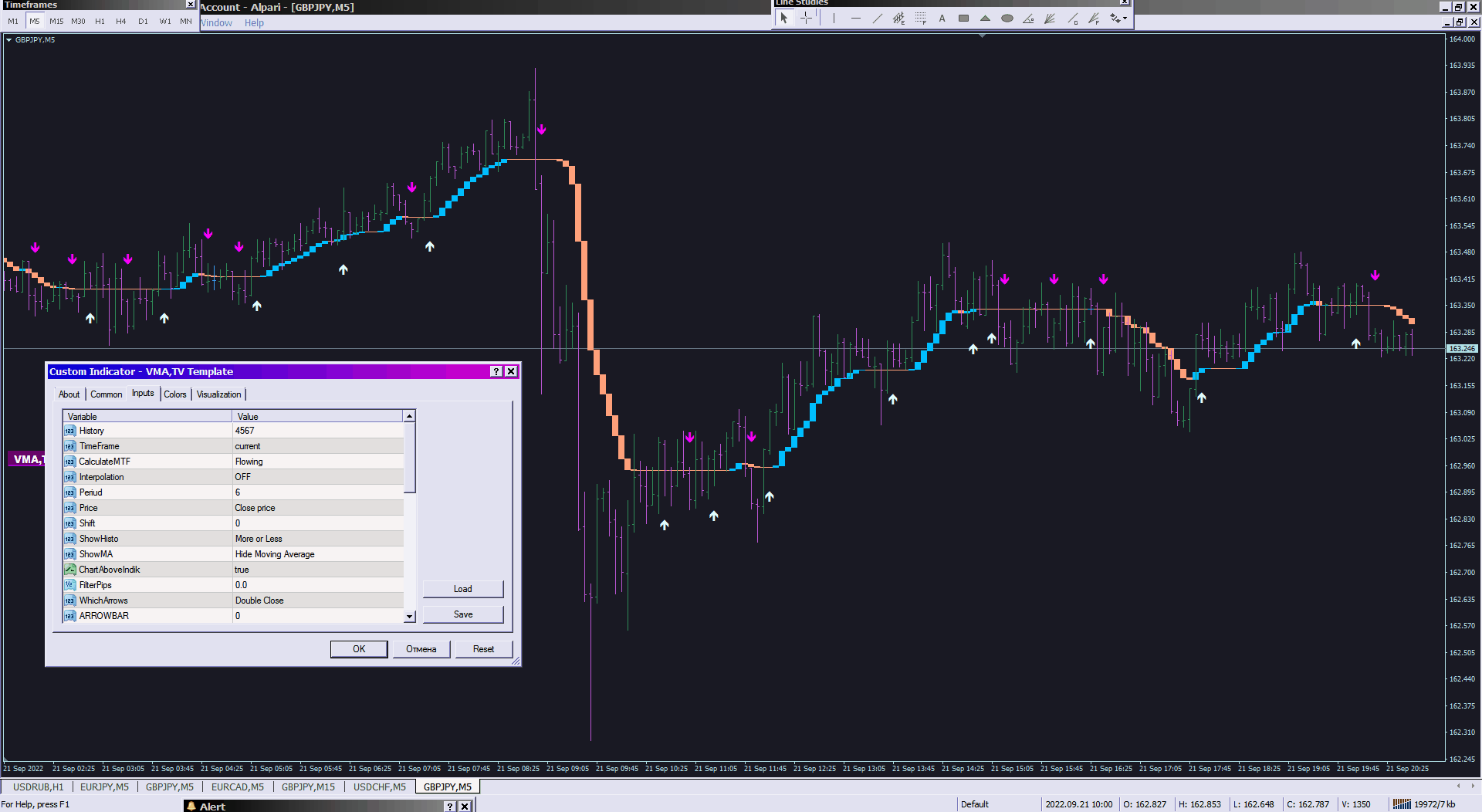Viewport: 1482px width, 812px height.
Task: Open the Colors tab in indicator dialog
Action: click(175, 394)
